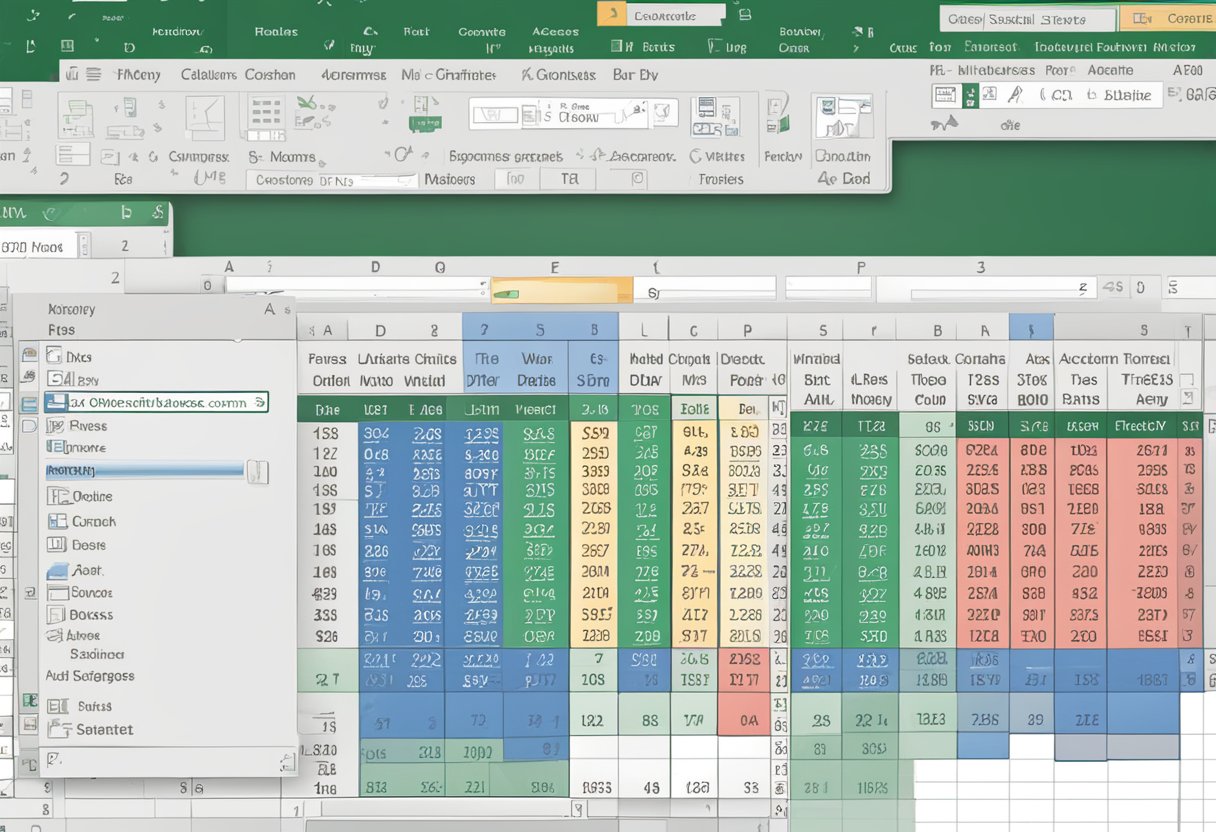The width and height of the screenshot is (1216, 832).
Task: Expand the Customs DrNs combo box
Action: coord(400,178)
